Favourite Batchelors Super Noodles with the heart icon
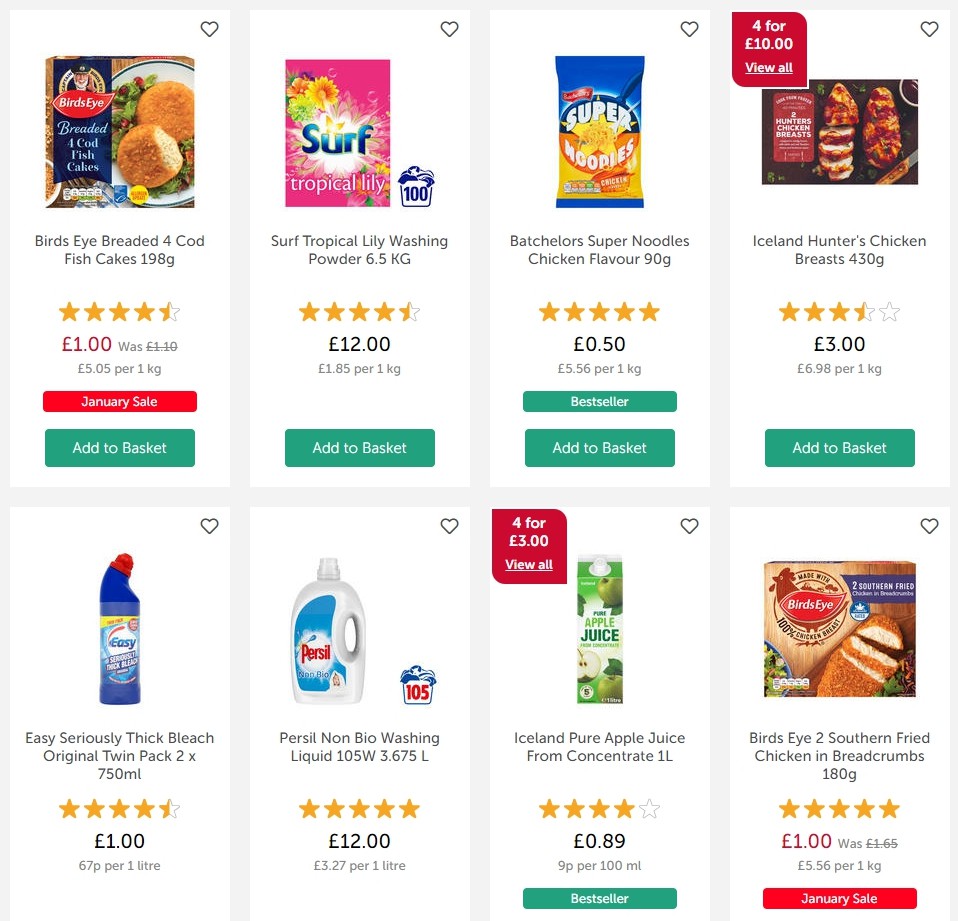Screen dimensions: 958x921 pos(689,29)
